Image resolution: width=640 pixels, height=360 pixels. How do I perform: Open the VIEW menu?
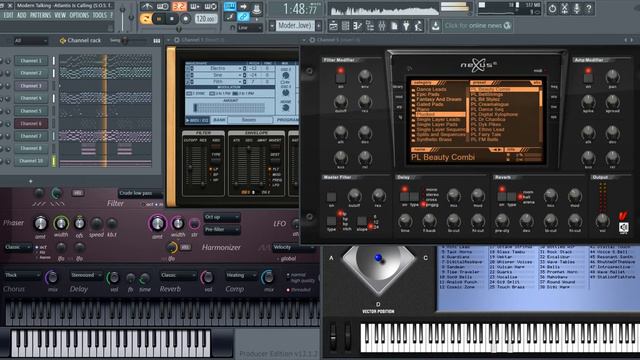pos(60,16)
